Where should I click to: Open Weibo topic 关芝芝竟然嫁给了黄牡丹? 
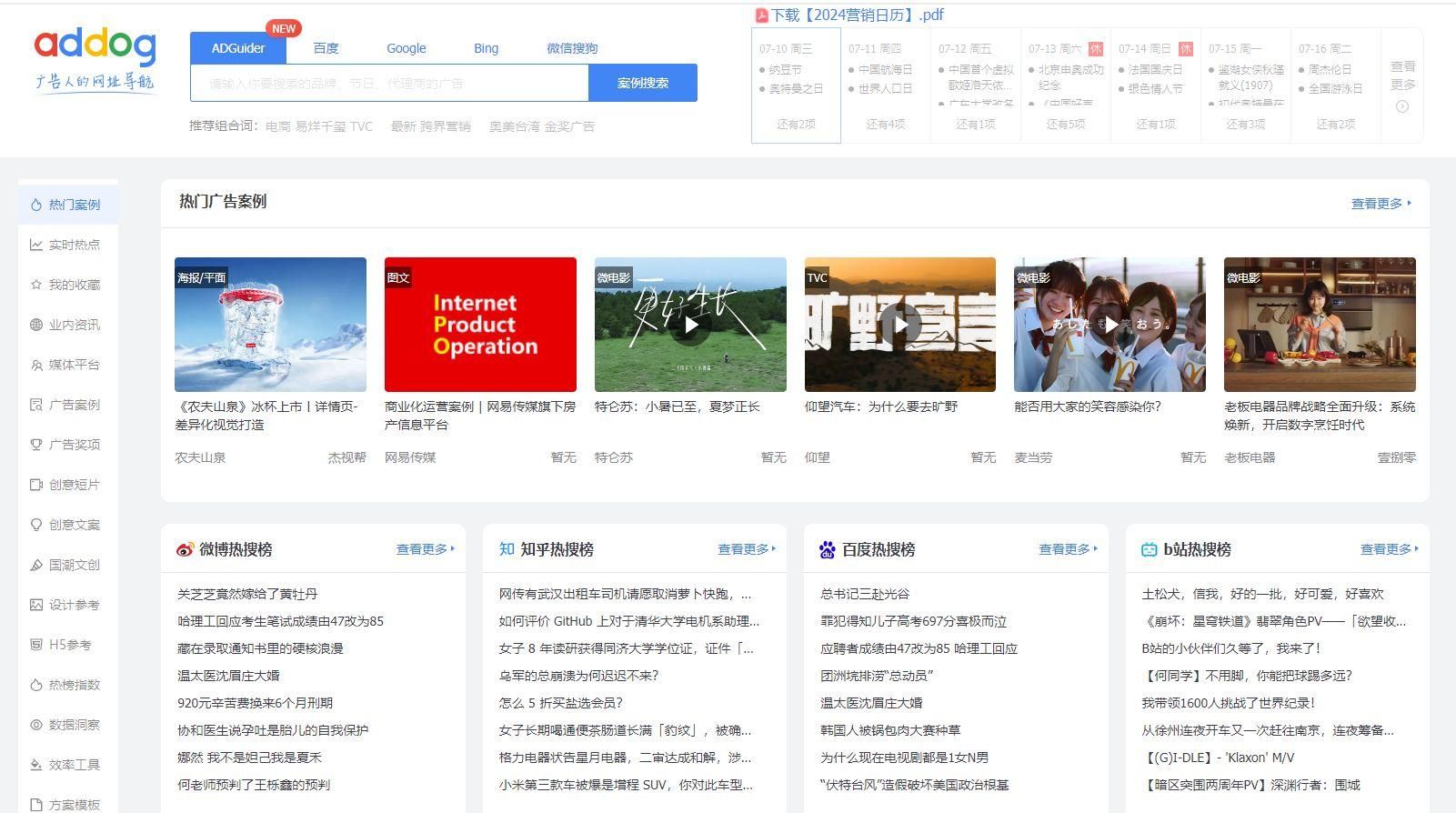click(247, 594)
